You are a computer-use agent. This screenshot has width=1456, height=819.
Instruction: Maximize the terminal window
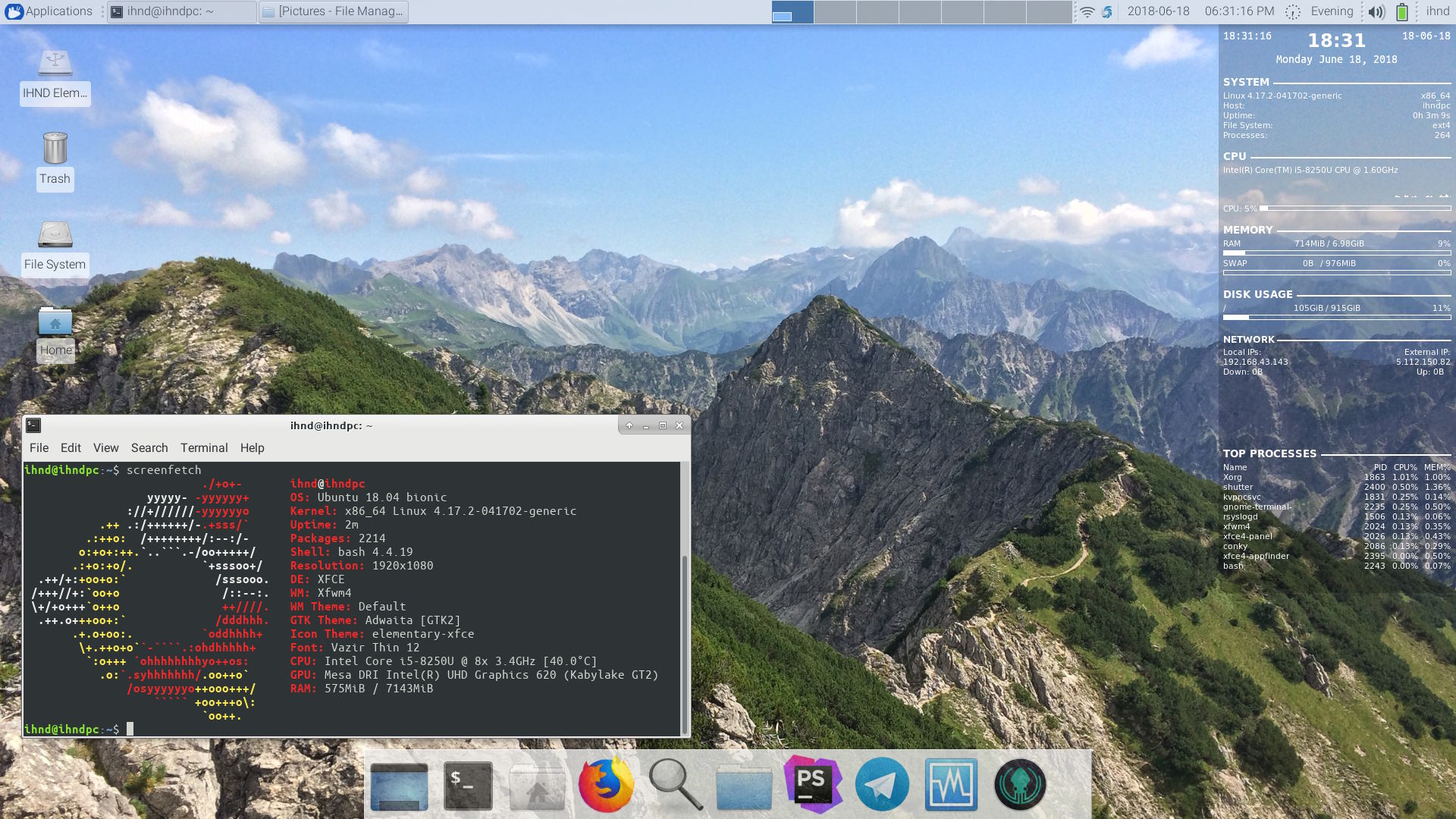click(663, 425)
